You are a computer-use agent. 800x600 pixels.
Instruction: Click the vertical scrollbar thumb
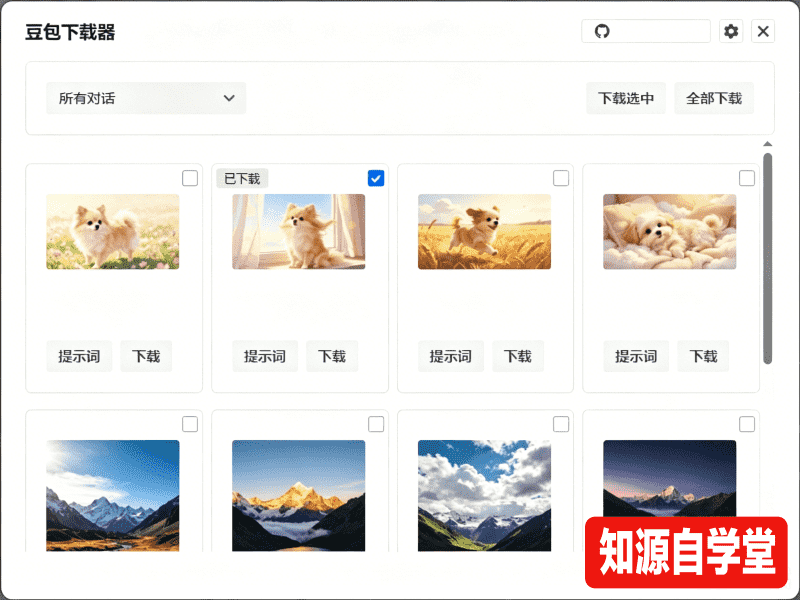click(767, 259)
